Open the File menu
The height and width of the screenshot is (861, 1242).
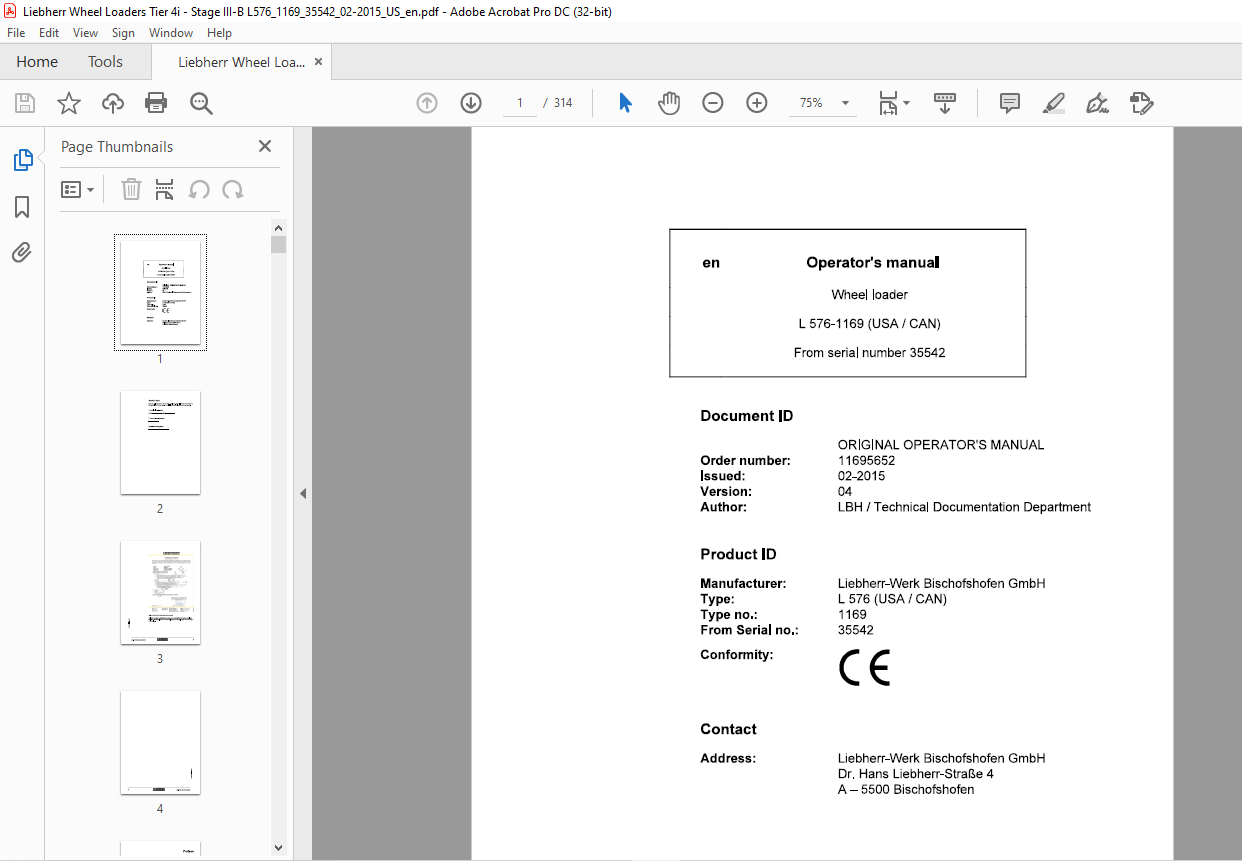[16, 33]
